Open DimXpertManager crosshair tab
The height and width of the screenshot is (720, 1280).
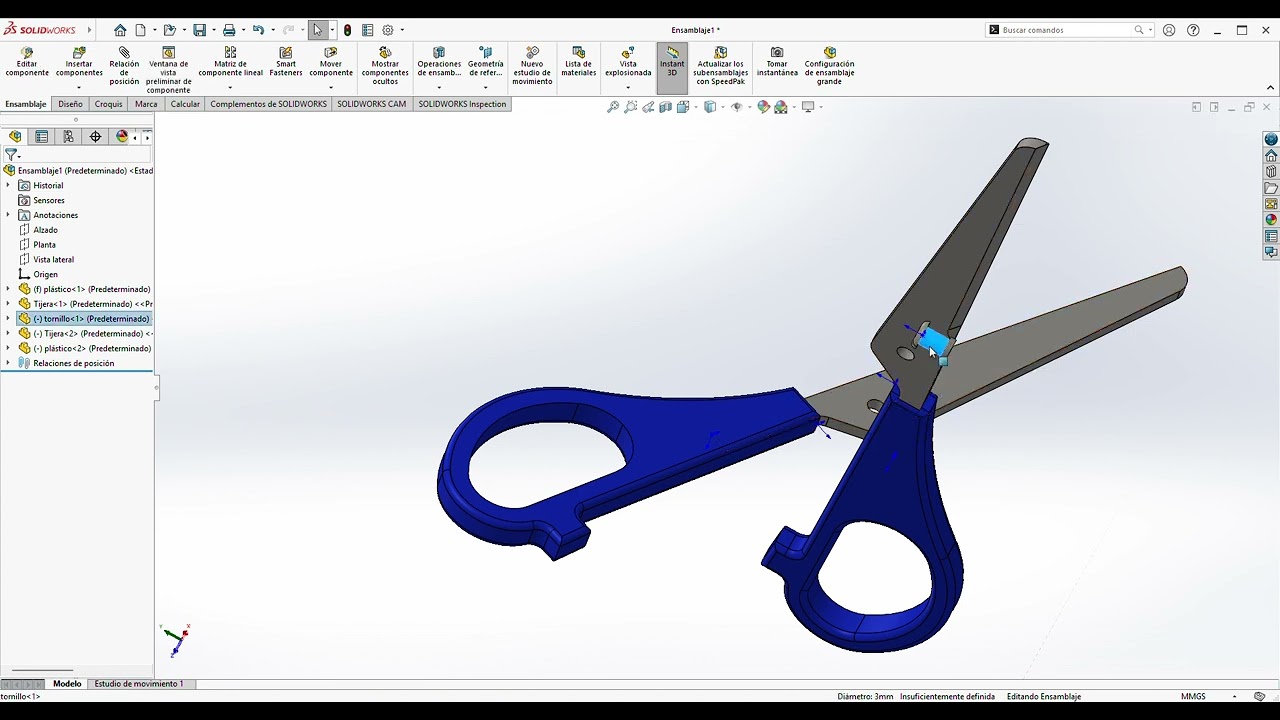pos(95,137)
